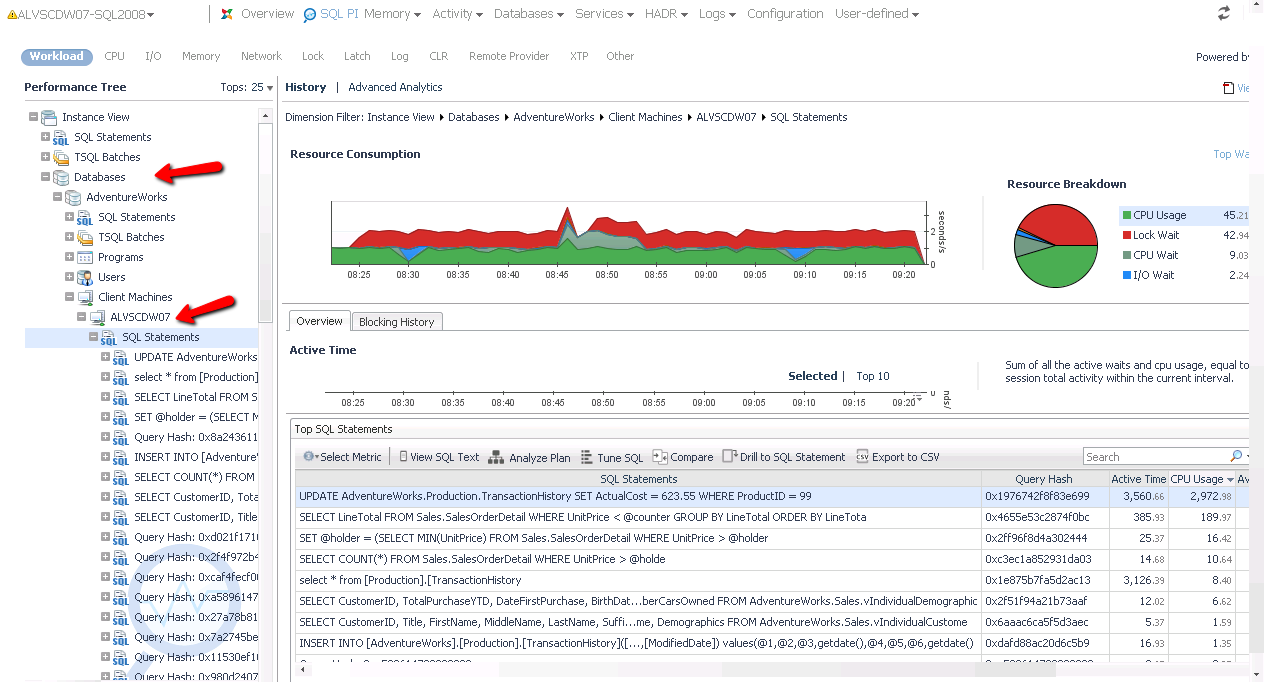Click the Drill to SQL Statement icon

point(729,457)
